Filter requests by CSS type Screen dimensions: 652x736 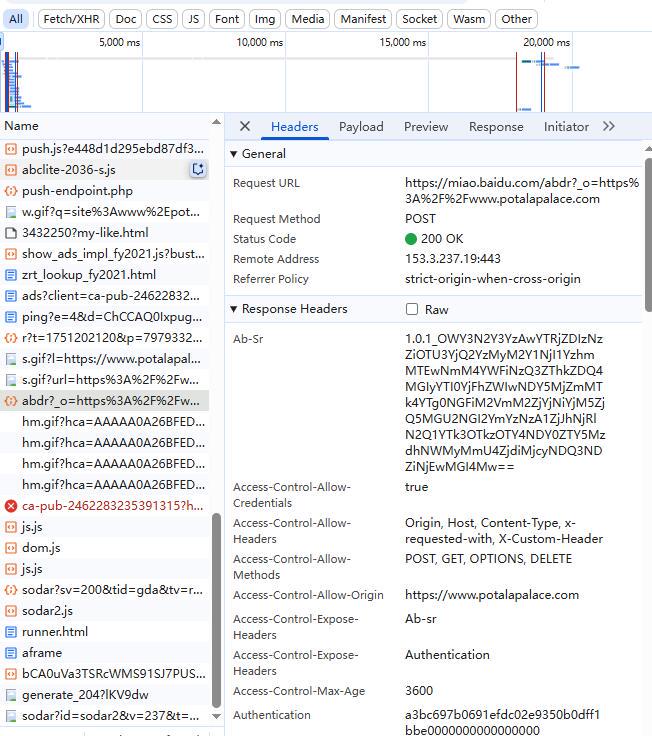click(162, 19)
